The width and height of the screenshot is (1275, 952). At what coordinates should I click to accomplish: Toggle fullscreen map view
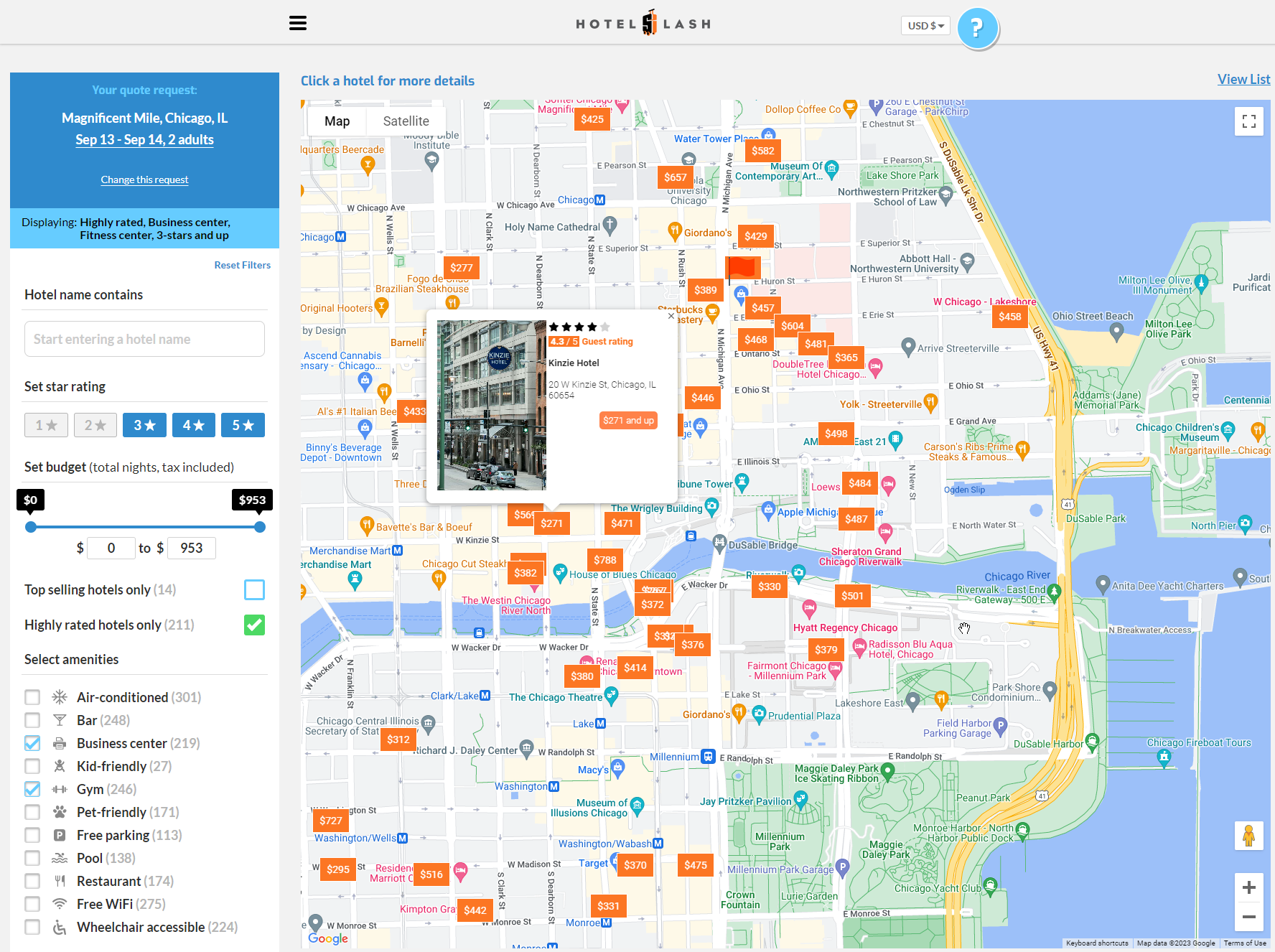click(x=1248, y=121)
